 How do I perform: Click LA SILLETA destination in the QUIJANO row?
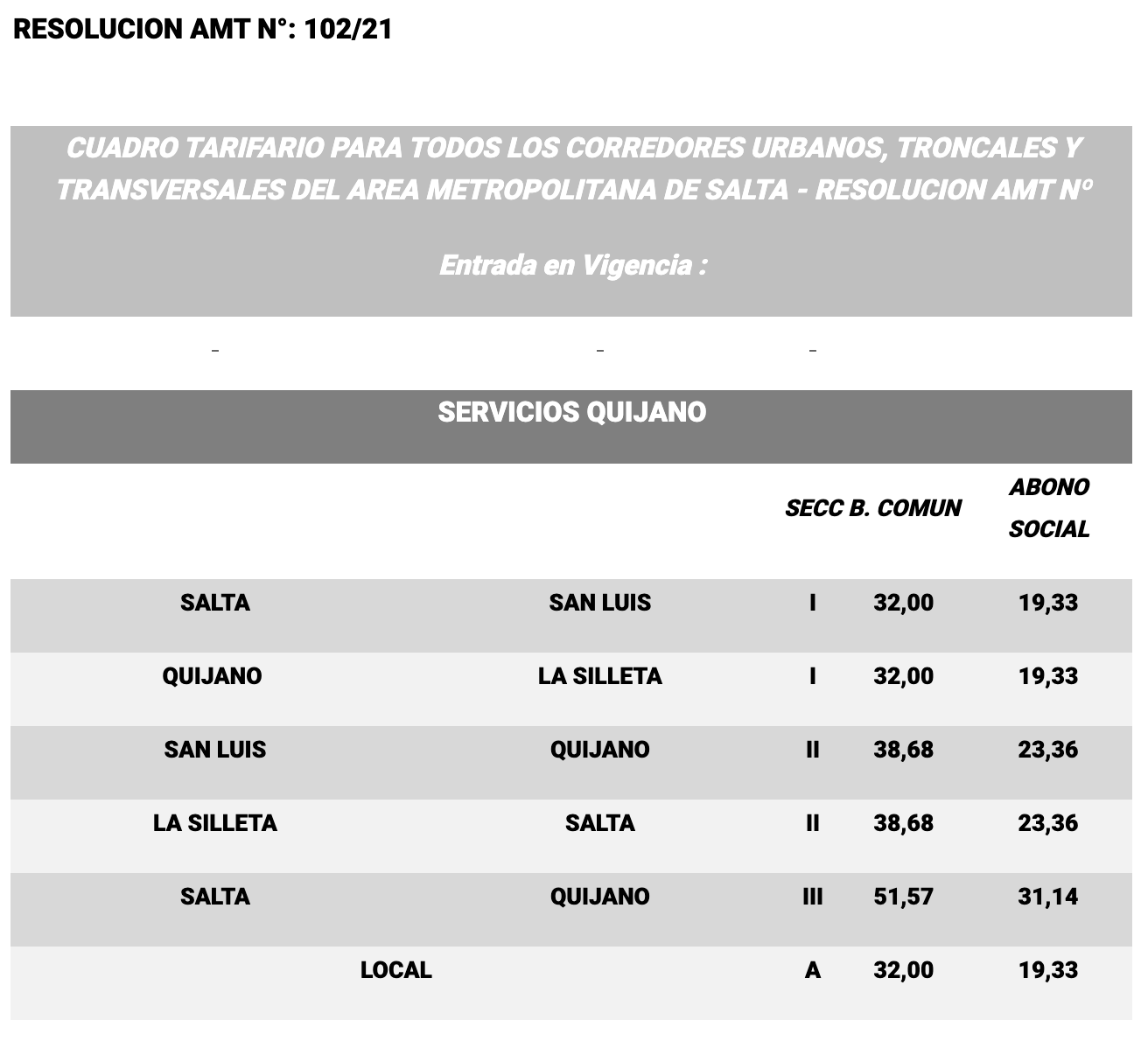pos(599,676)
